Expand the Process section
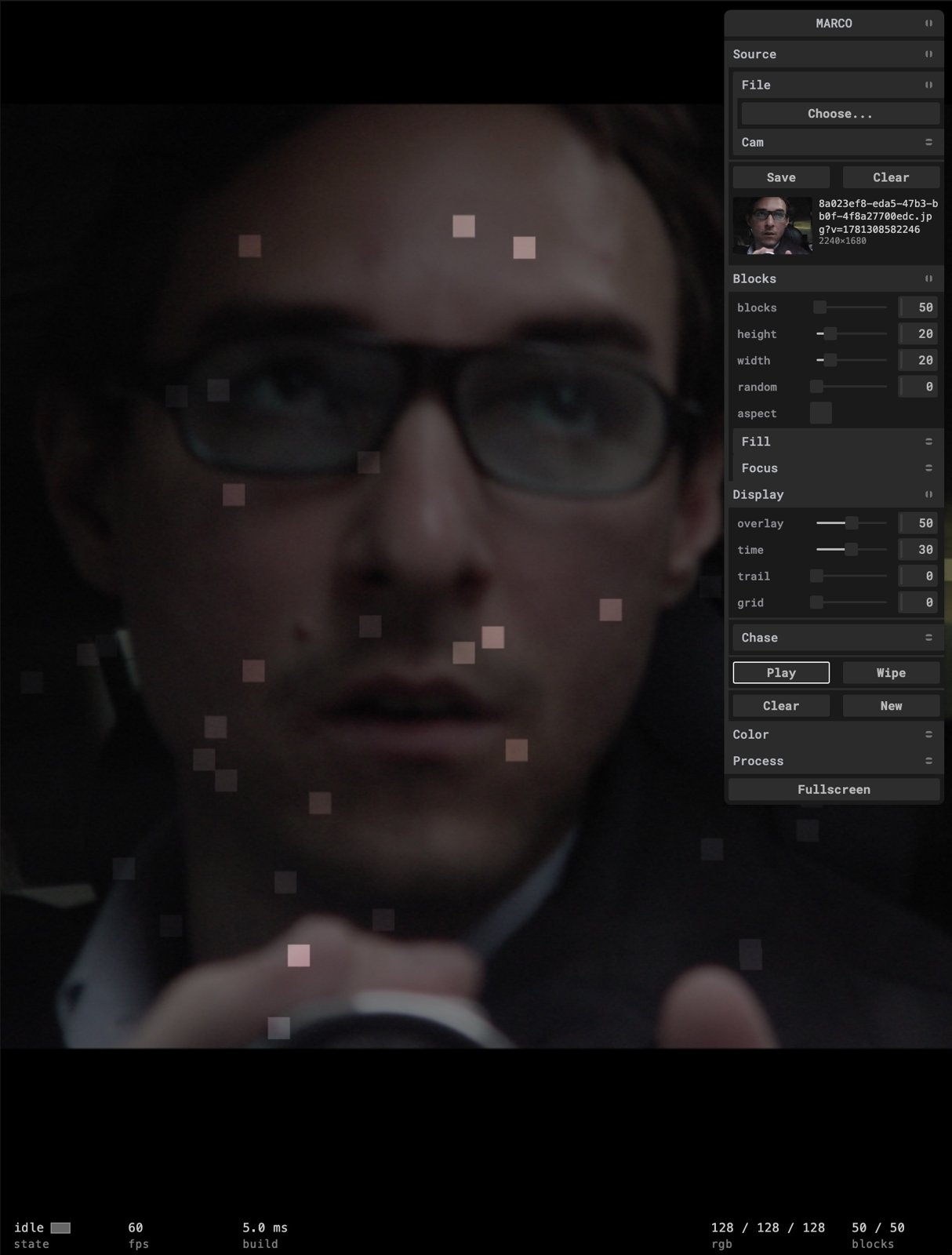This screenshot has width=952, height=1255. click(834, 761)
